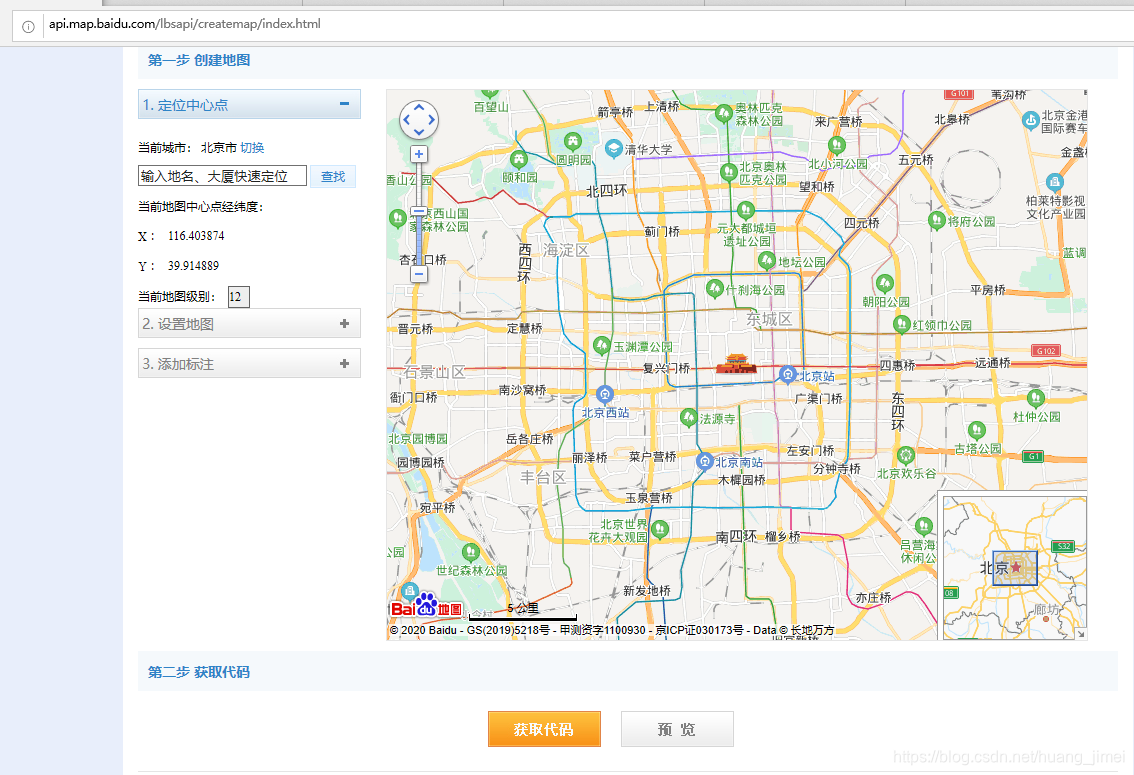1134x775 pixels.
Task: Click the 元大都城垣遗址公园 marker
Action: (x=746, y=210)
